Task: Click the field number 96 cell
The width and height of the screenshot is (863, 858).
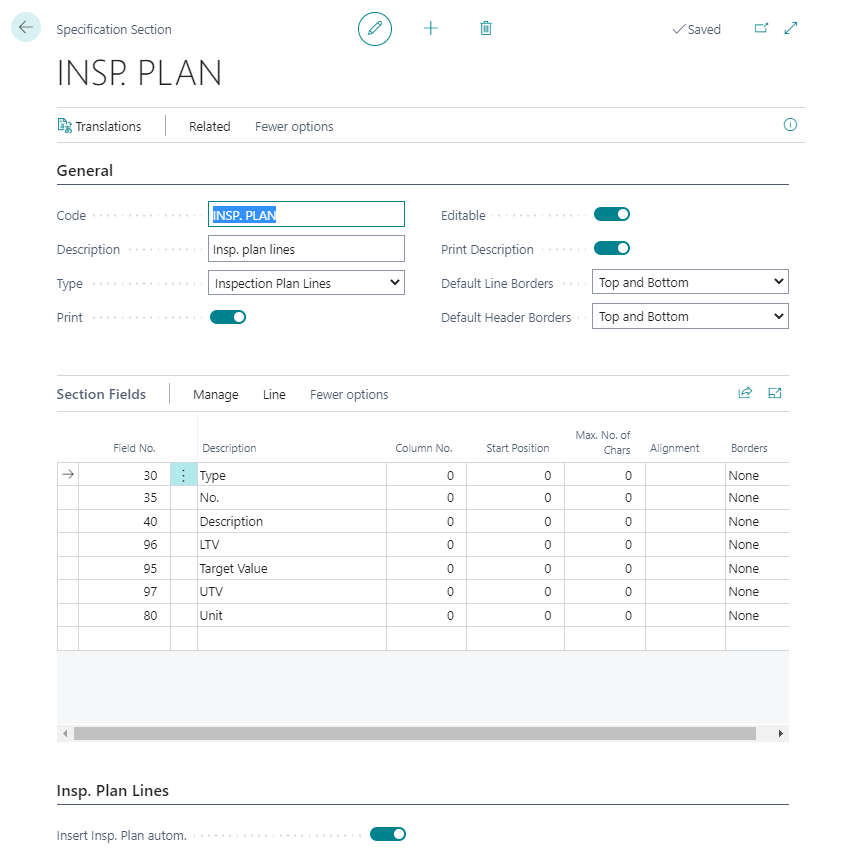Action: coord(124,544)
